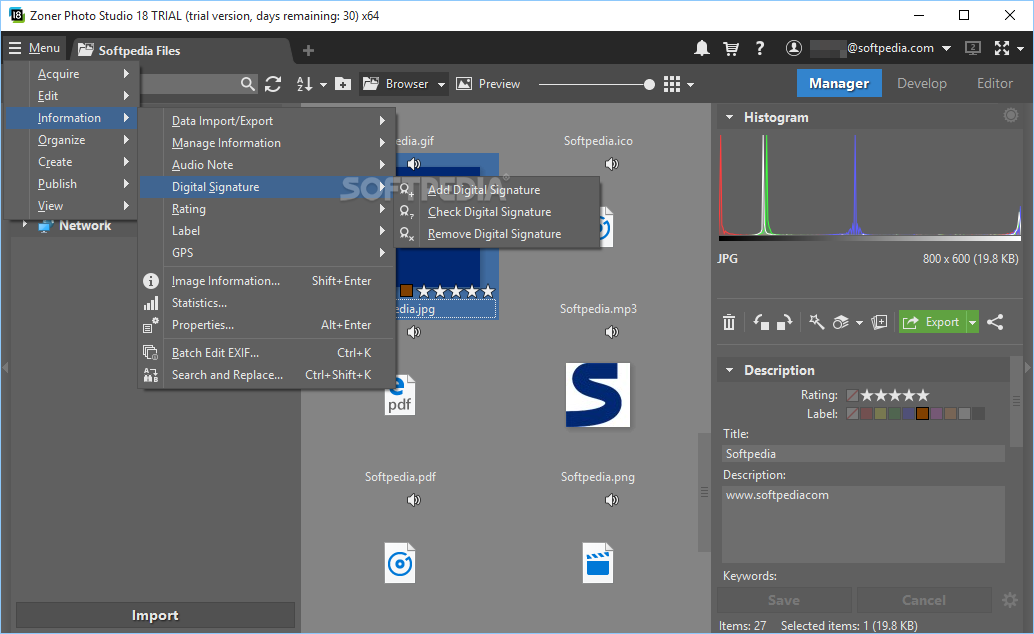Select Batch Edit EXIF menu entry
This screenshot has height=634, width=1034.
[x=267, y=353]
